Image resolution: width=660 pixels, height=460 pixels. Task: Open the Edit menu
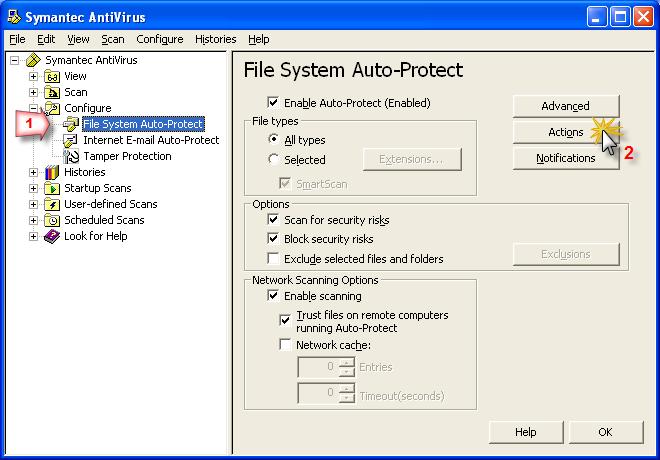point(46,39)
